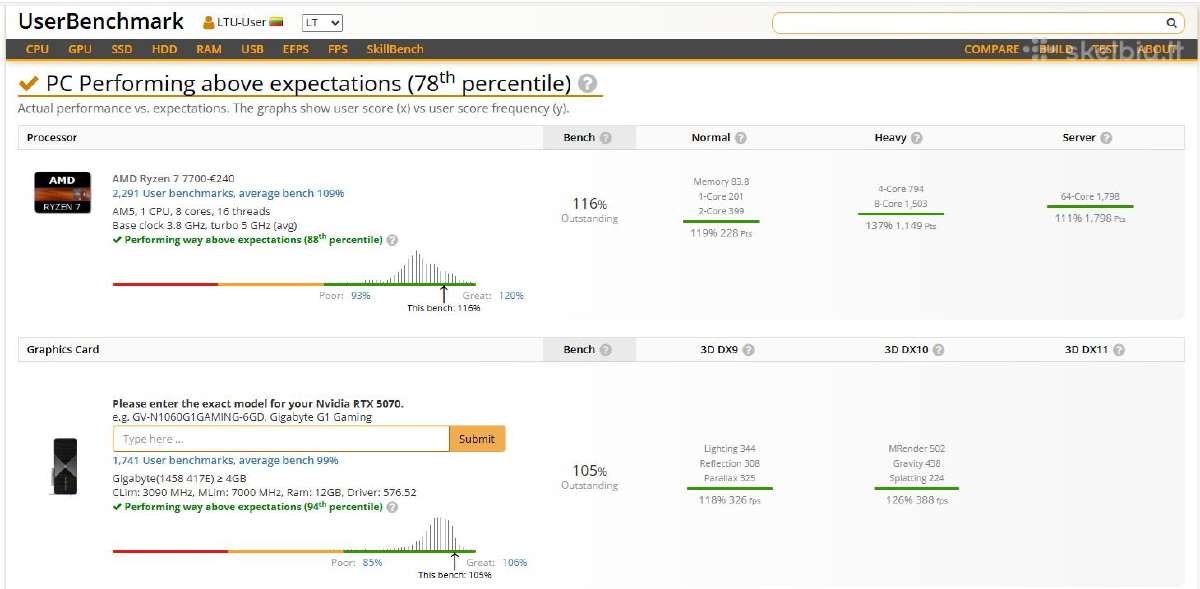Click processor Great 120% link
Image resolution: width=1200 pixels, height=589 pixels.
(511, 296)
